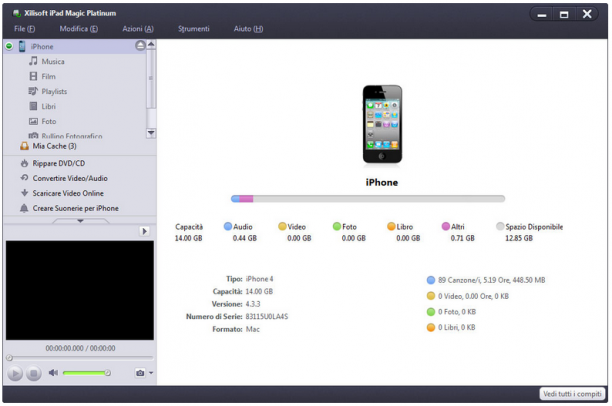
Task: Click the sidebar scroll up arrow
Action: point(151,45)
